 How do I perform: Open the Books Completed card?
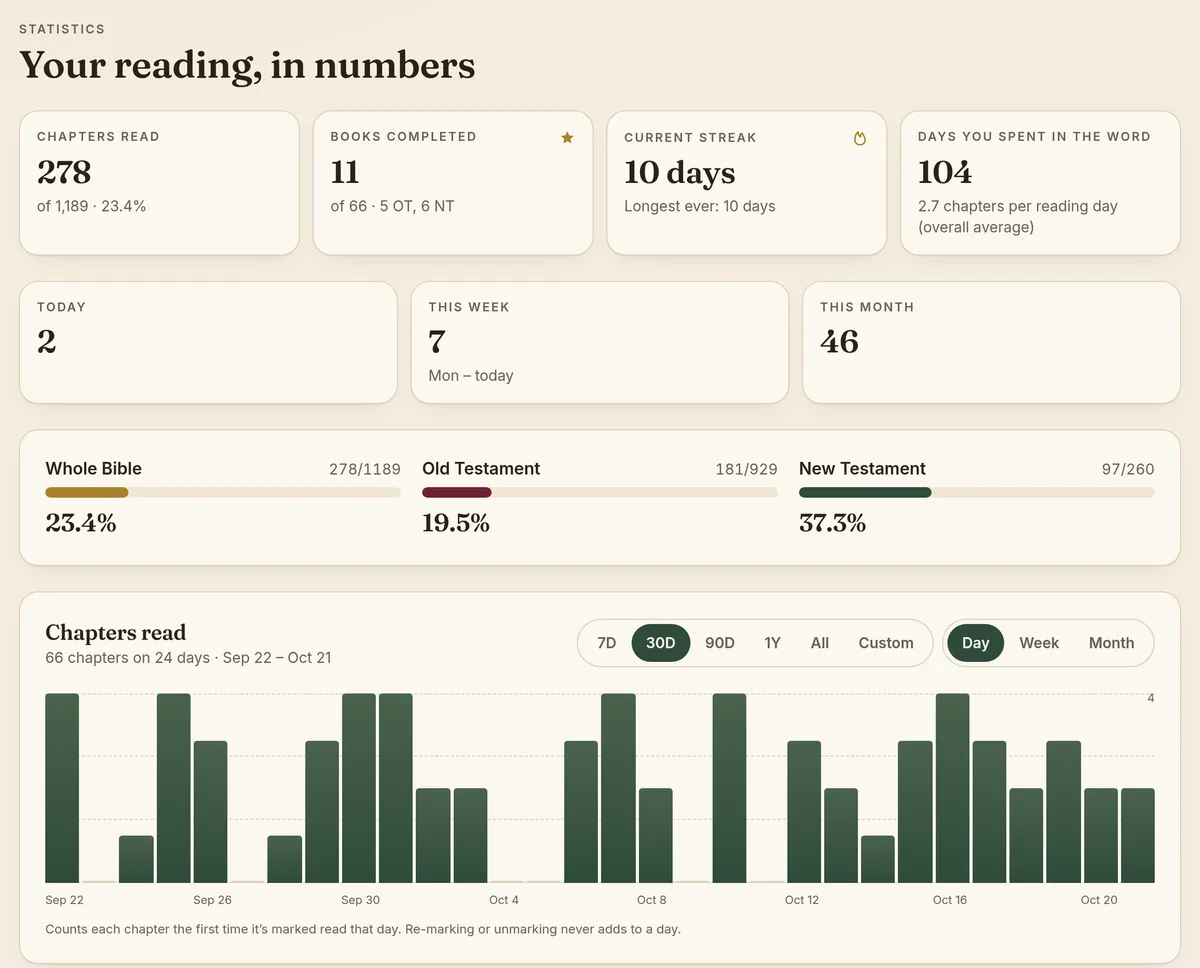click(x=453, y=183)
